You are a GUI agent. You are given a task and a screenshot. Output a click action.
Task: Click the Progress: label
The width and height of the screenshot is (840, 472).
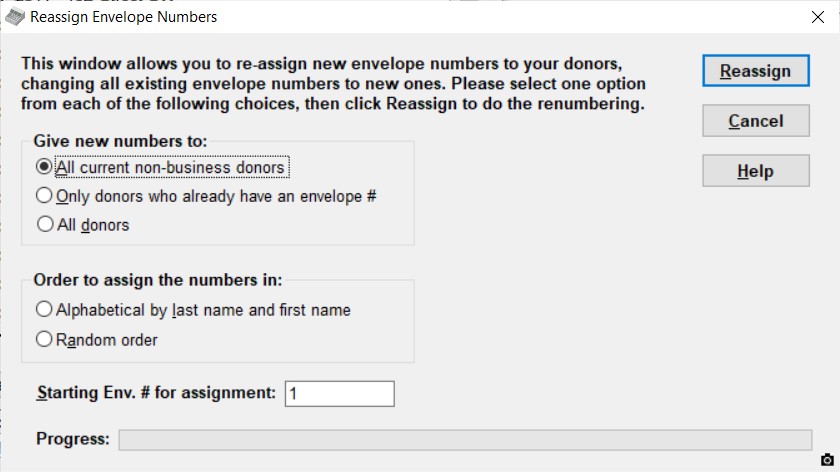click(73, 439)
